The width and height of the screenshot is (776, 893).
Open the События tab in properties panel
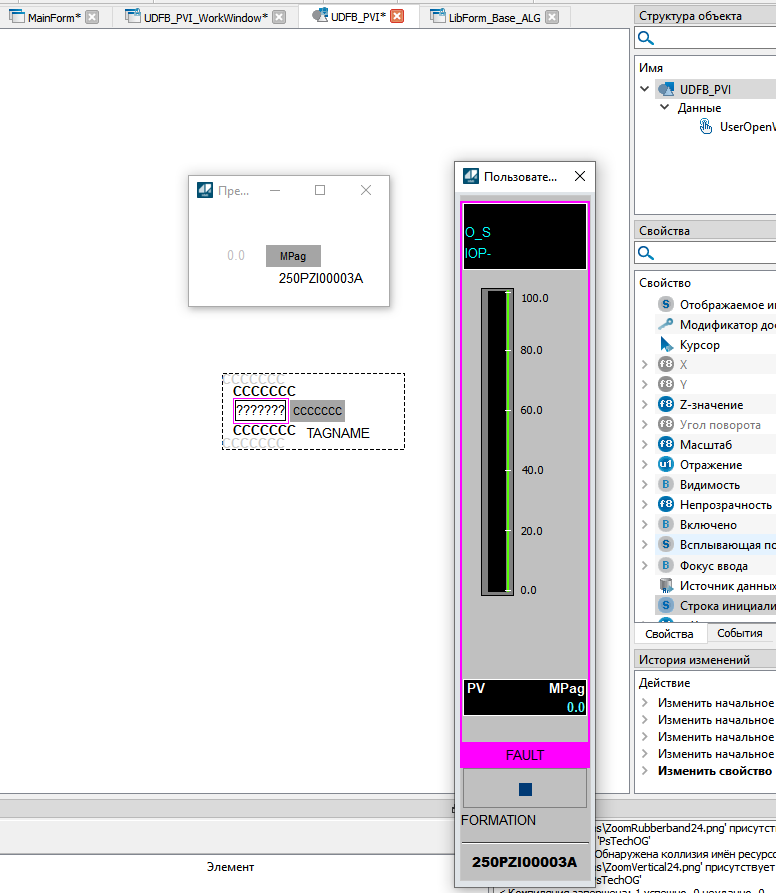[740, 633]
